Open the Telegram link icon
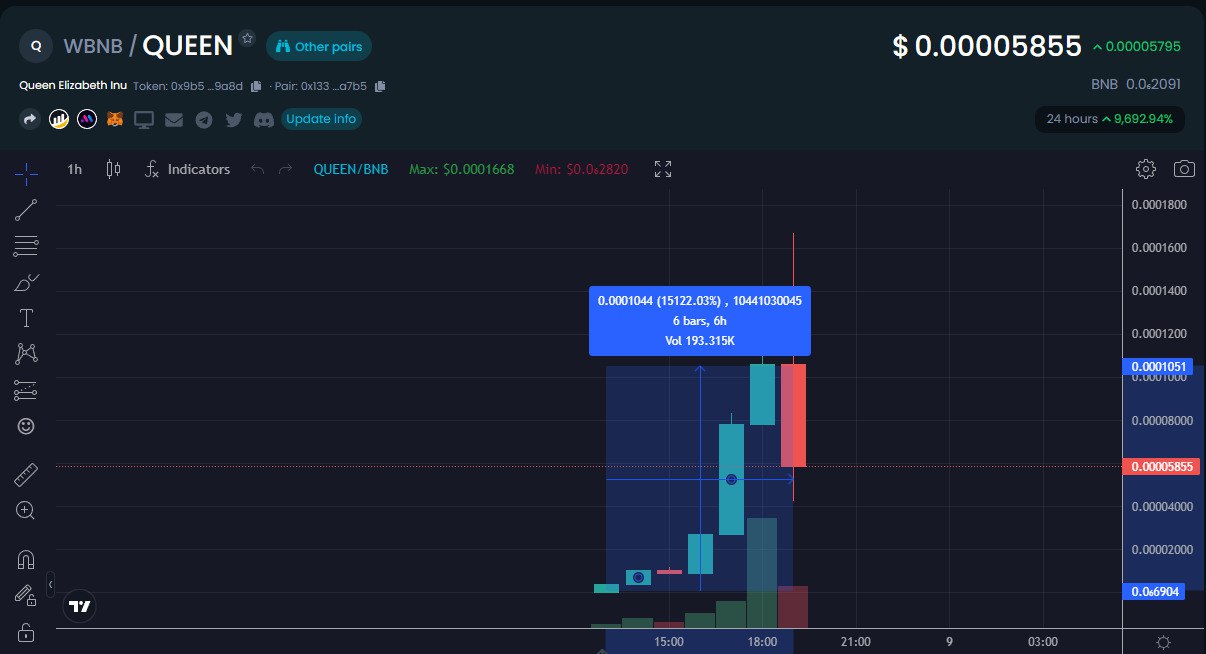 pos(204,120)
